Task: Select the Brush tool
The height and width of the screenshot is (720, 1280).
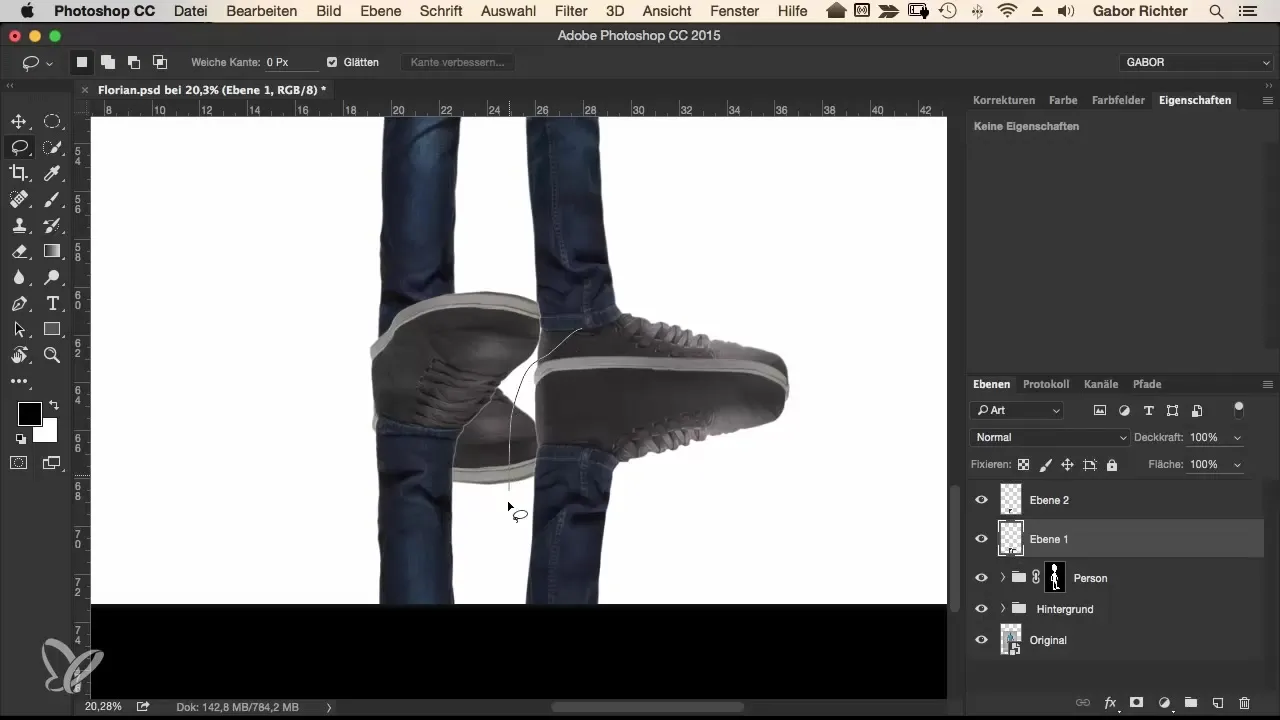Action: coord(52,199)
